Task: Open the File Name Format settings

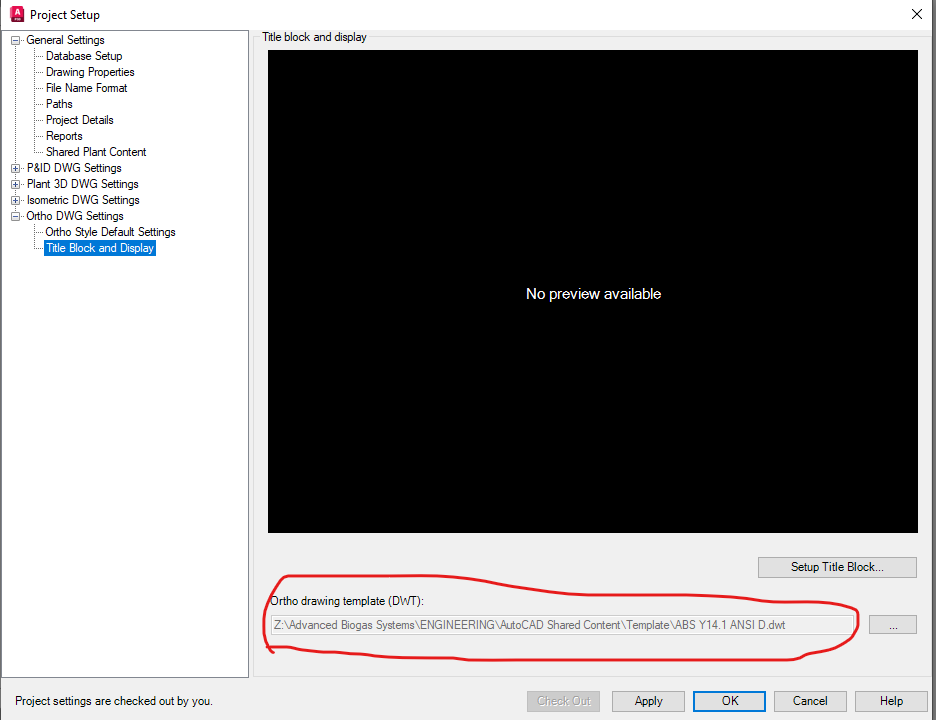Action: coord(86,88)
